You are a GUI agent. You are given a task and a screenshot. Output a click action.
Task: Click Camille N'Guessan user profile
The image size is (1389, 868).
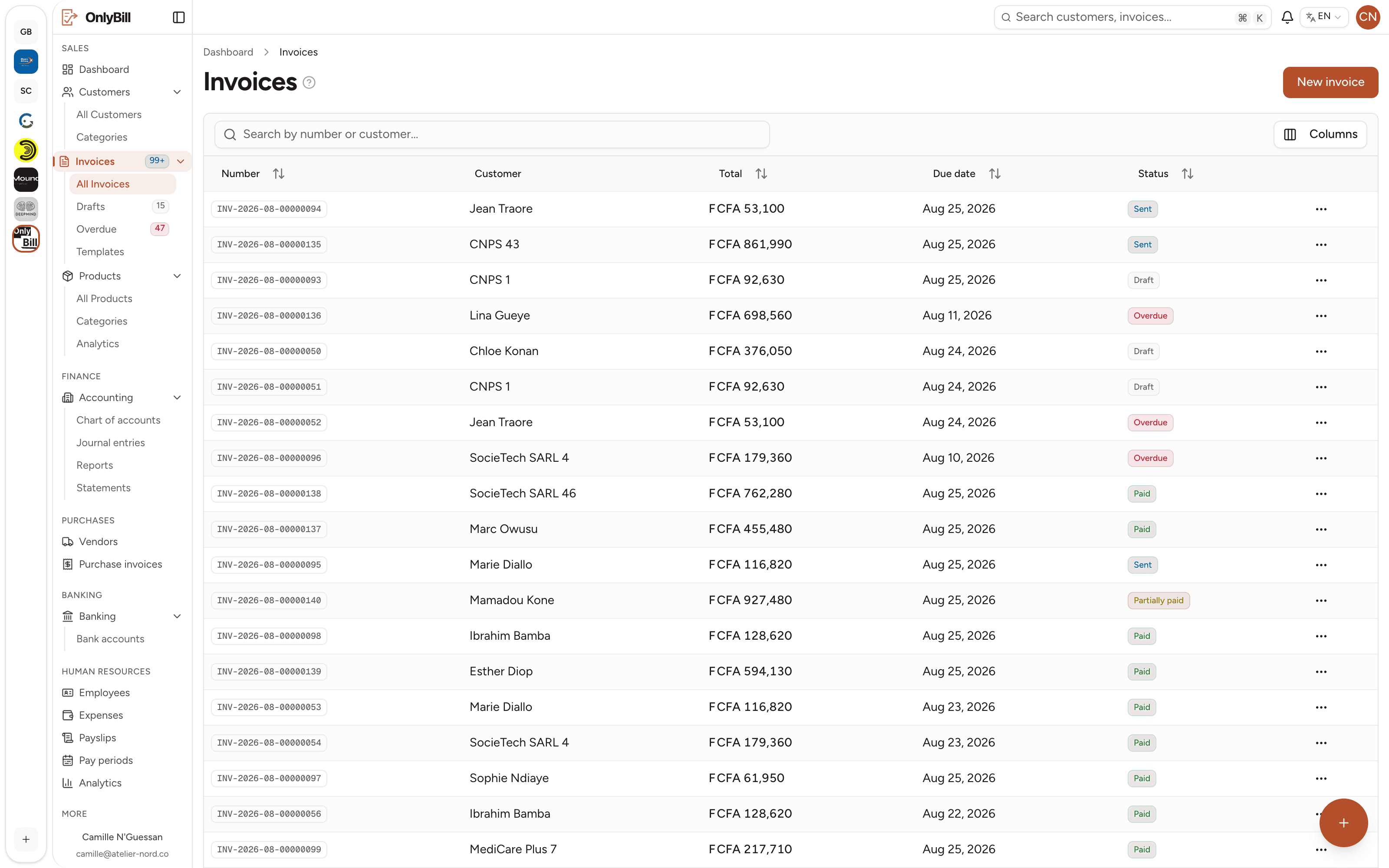(x=122, y=845)
